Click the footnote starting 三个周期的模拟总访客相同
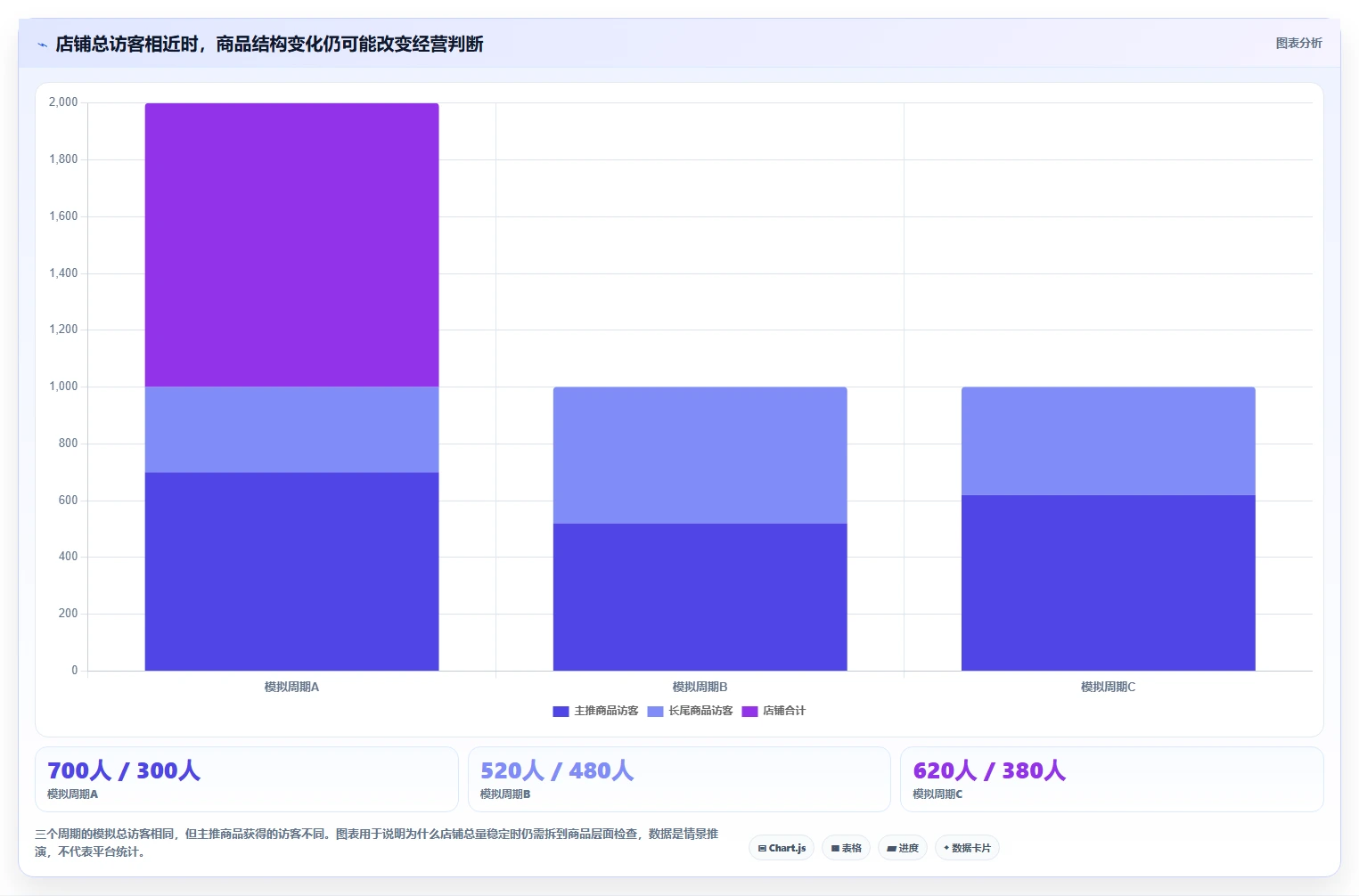This screenshot has height=896, width=1359. [376, 843]
